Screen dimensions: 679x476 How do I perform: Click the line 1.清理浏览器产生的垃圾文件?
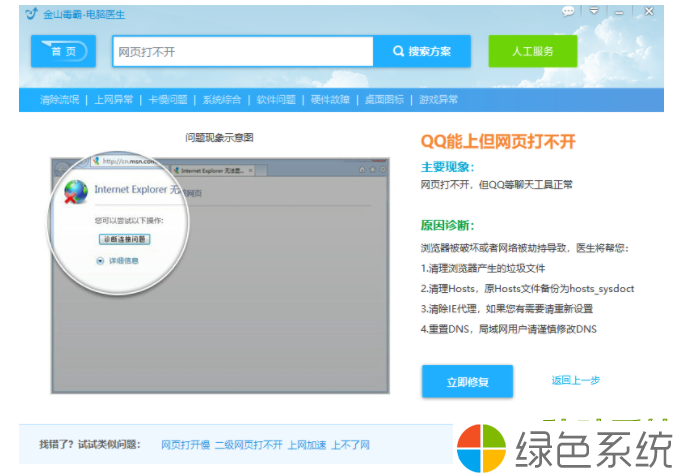point(483,269)
